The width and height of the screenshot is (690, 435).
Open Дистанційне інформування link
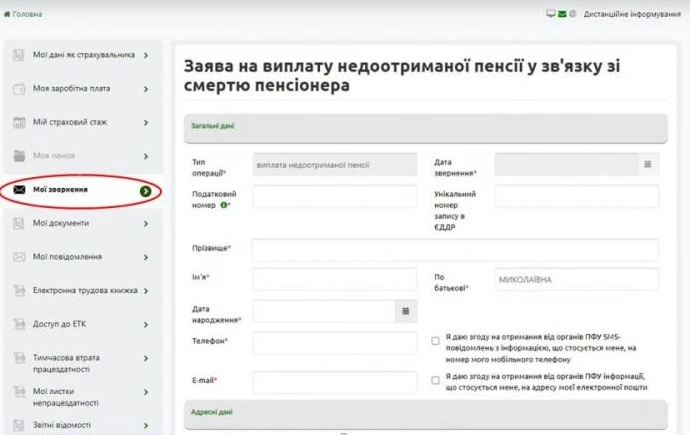coord(632,14)
